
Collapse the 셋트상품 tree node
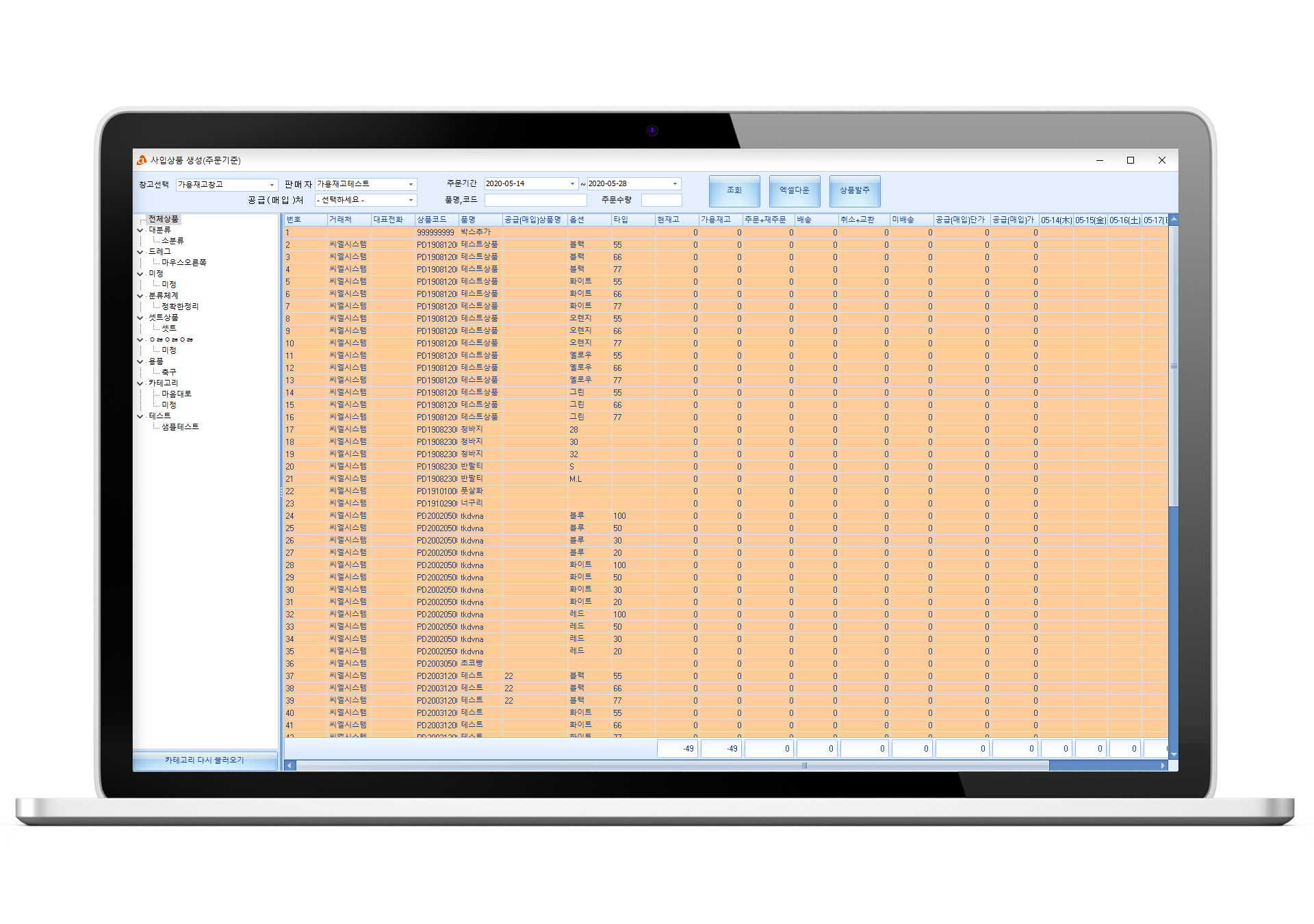[x=140, y=318]
